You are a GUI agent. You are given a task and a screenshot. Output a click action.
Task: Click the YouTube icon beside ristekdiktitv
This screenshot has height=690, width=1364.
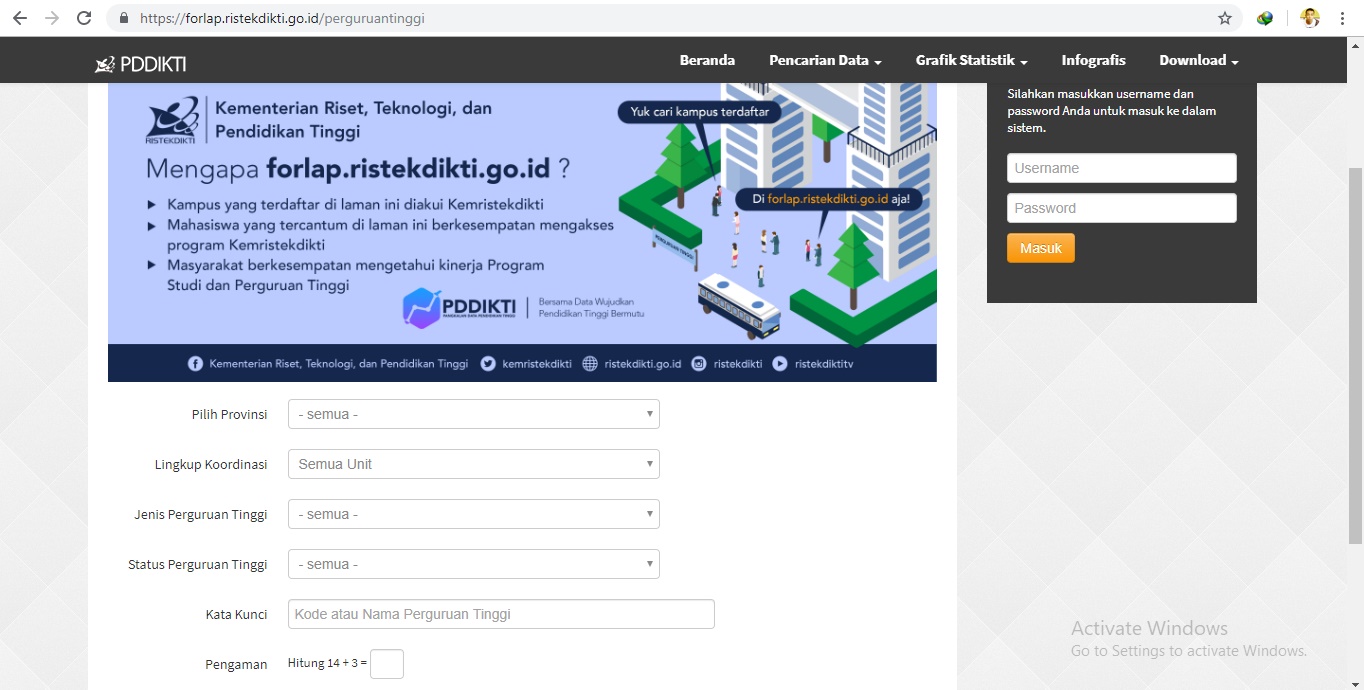pos(780,364)
